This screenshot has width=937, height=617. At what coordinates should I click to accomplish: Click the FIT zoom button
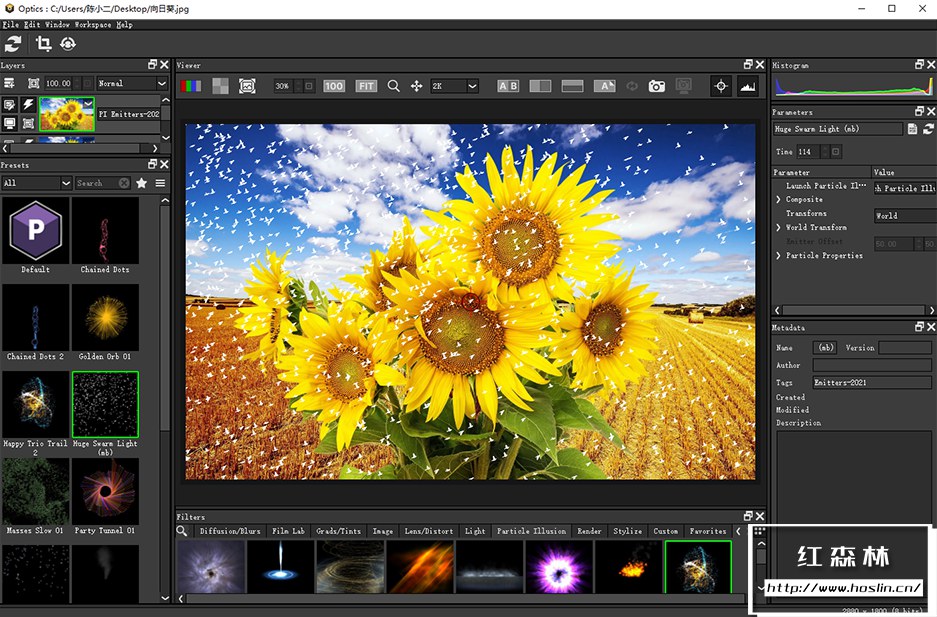[366, 86]
